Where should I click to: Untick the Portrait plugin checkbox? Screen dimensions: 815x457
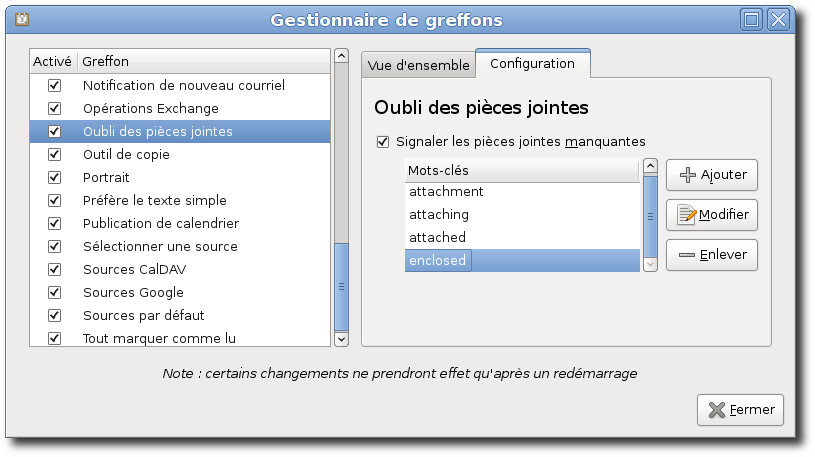54,177
